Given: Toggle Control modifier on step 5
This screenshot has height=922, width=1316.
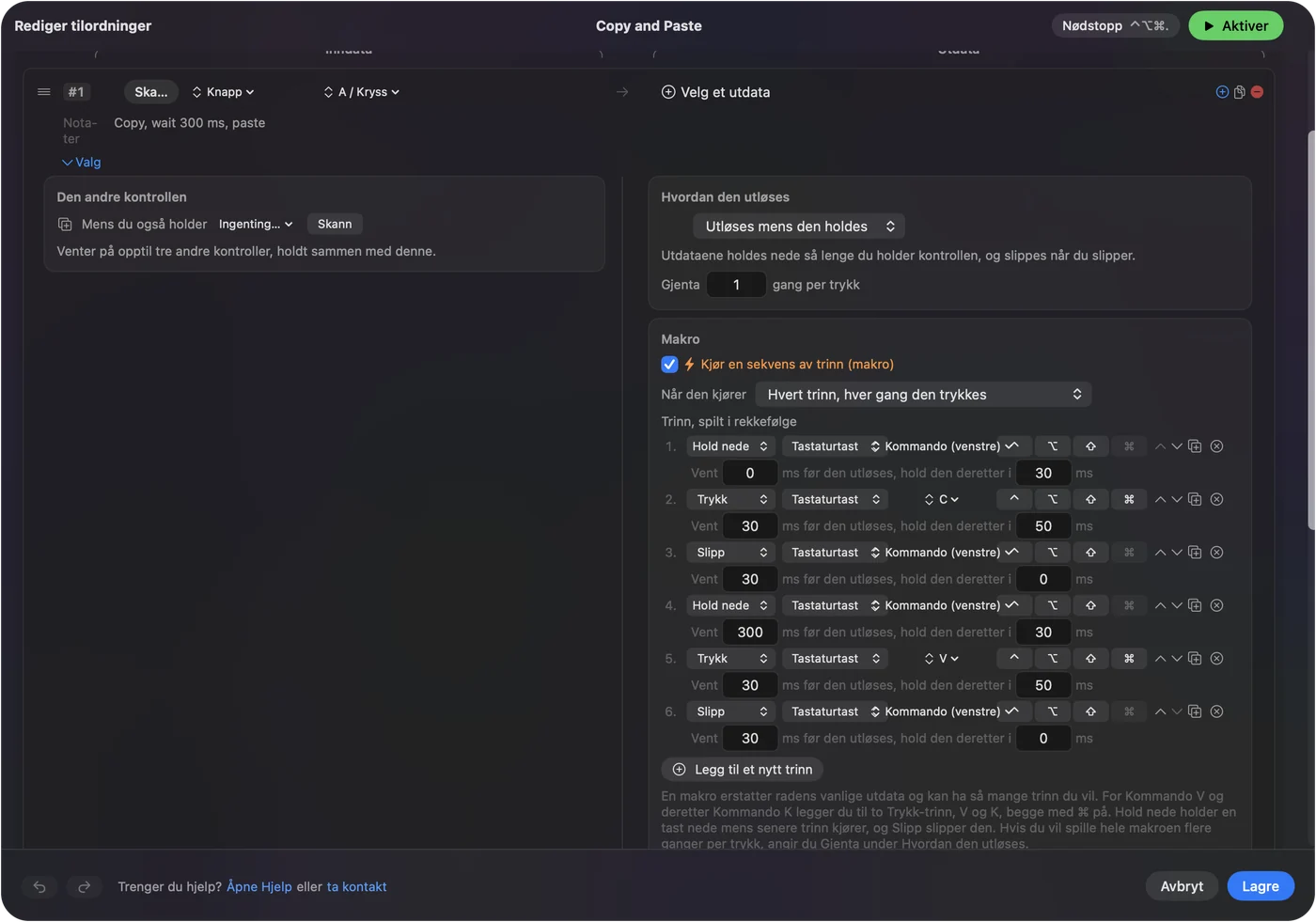Looking at the screenshot, I should [1014, 659].
